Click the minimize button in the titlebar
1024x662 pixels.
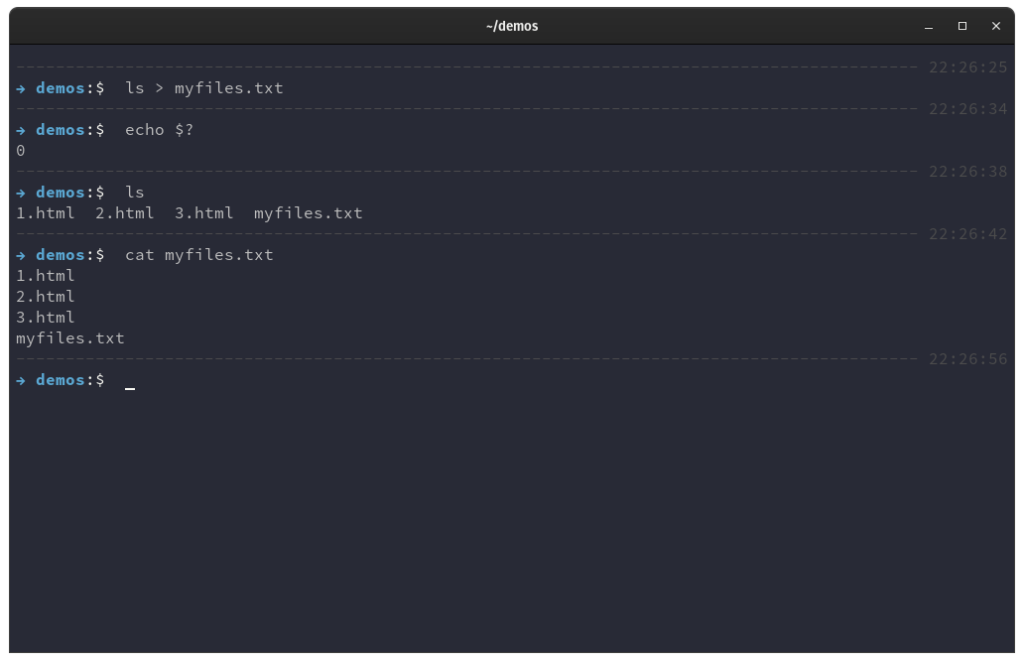[x=928, y=26]
